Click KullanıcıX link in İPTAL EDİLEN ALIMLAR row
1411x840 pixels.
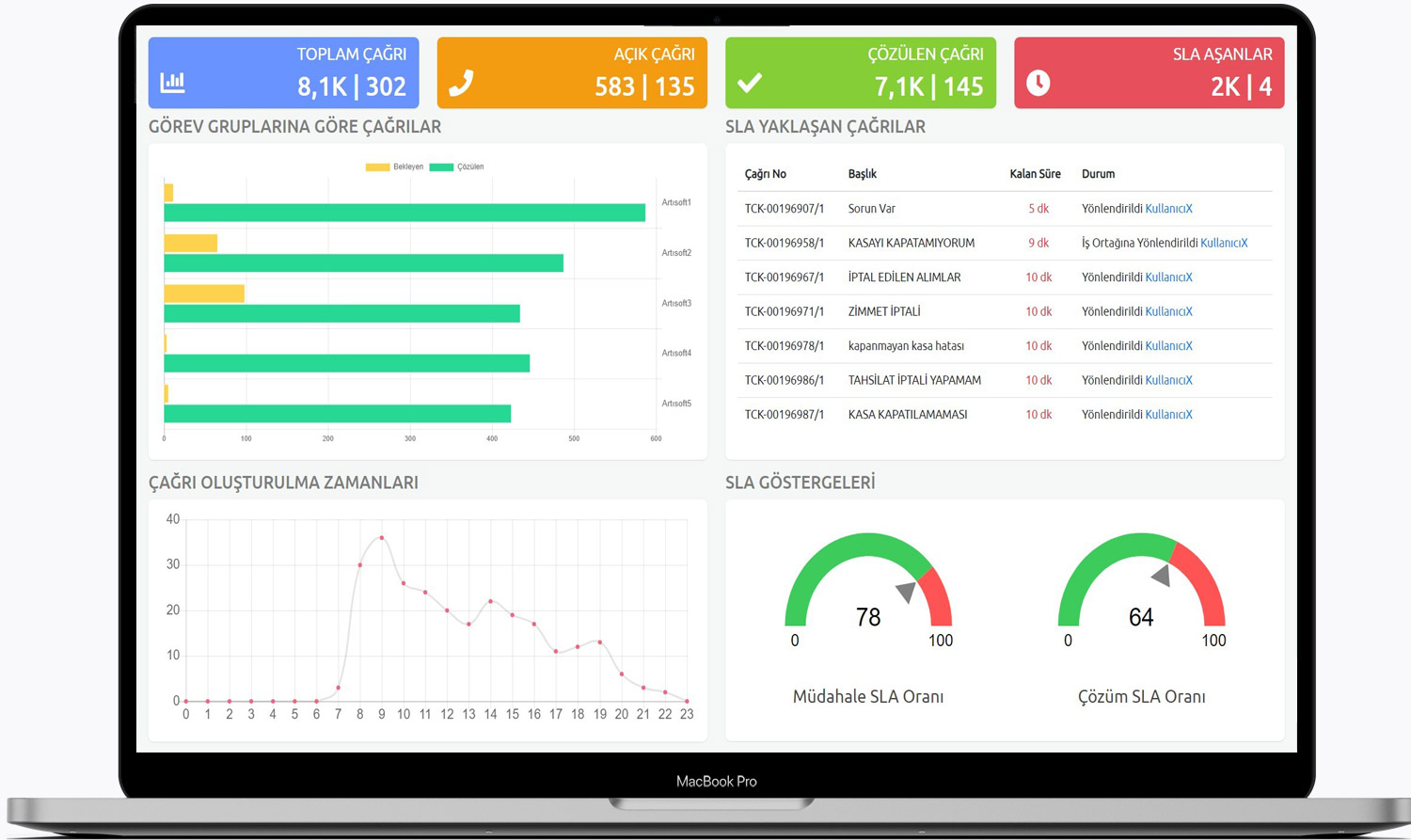tap(1168, 277)
